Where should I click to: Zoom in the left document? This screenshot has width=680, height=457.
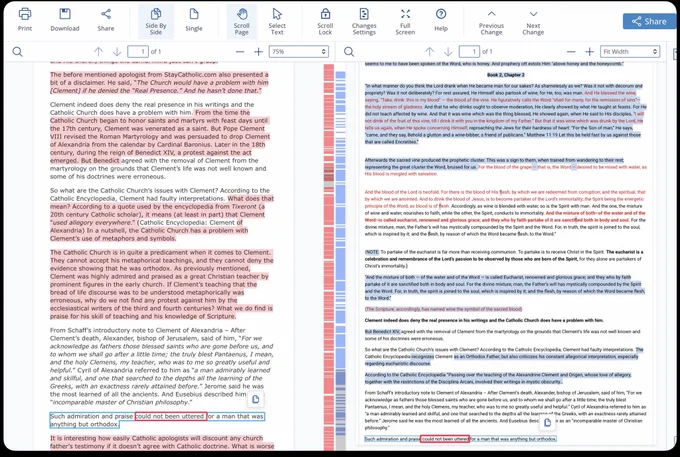click(x=258, y=52)
